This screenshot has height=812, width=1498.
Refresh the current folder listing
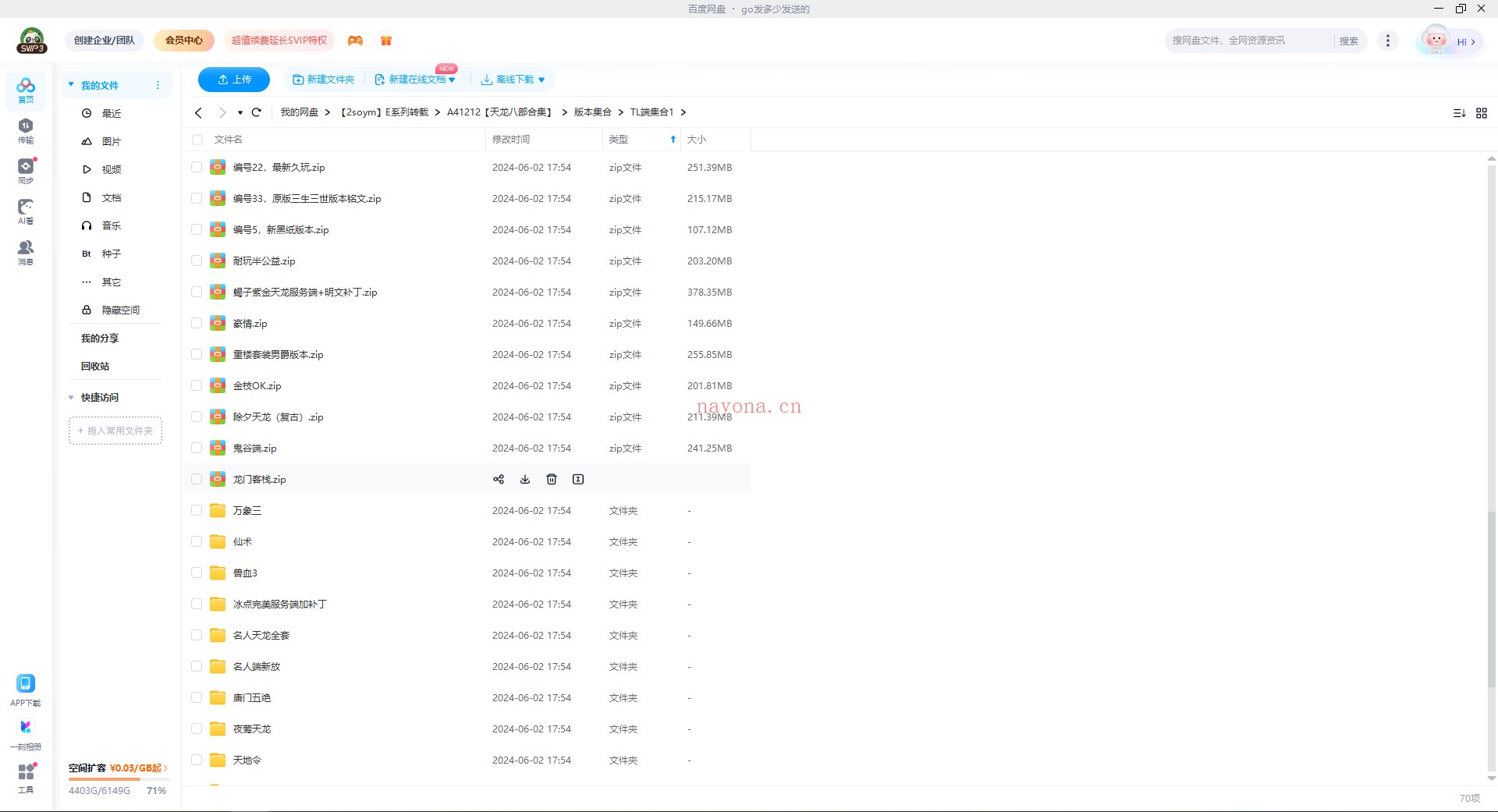[257, 112]
